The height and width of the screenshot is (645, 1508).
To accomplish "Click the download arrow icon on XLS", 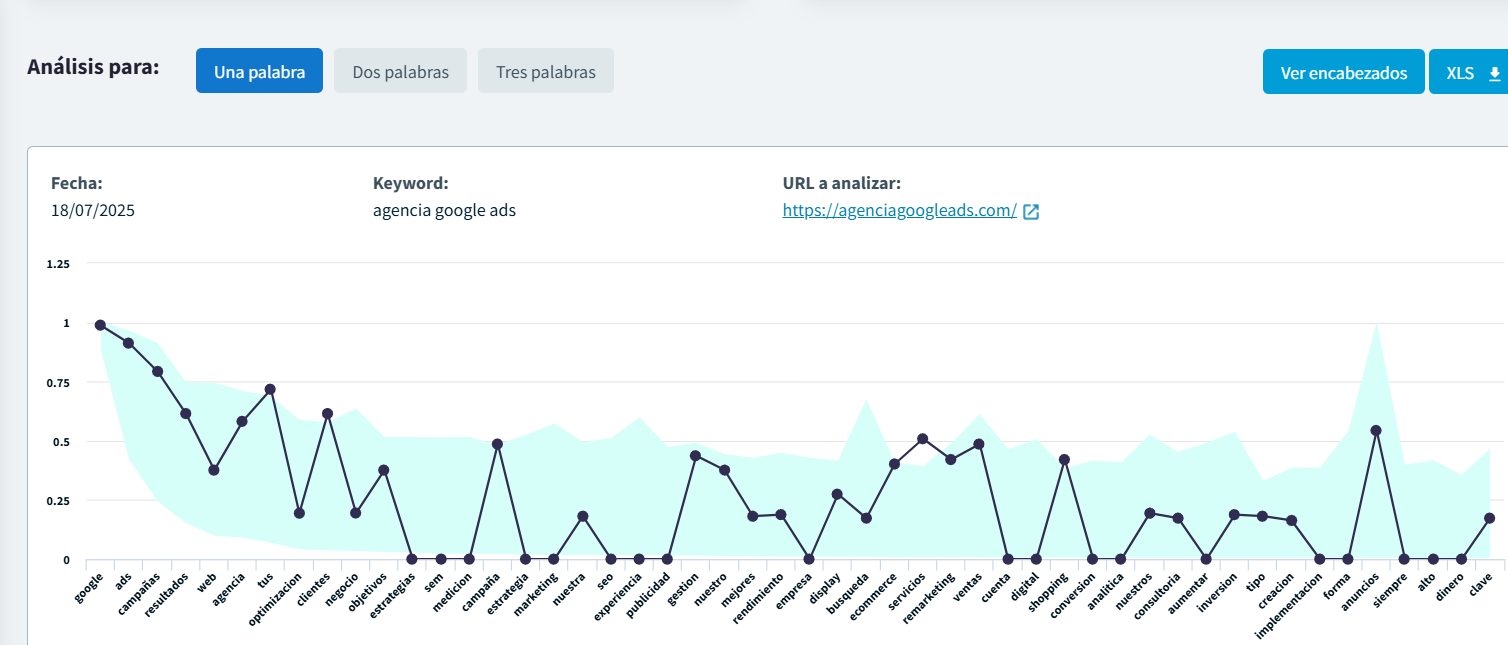I will (x=1495, y=73).
